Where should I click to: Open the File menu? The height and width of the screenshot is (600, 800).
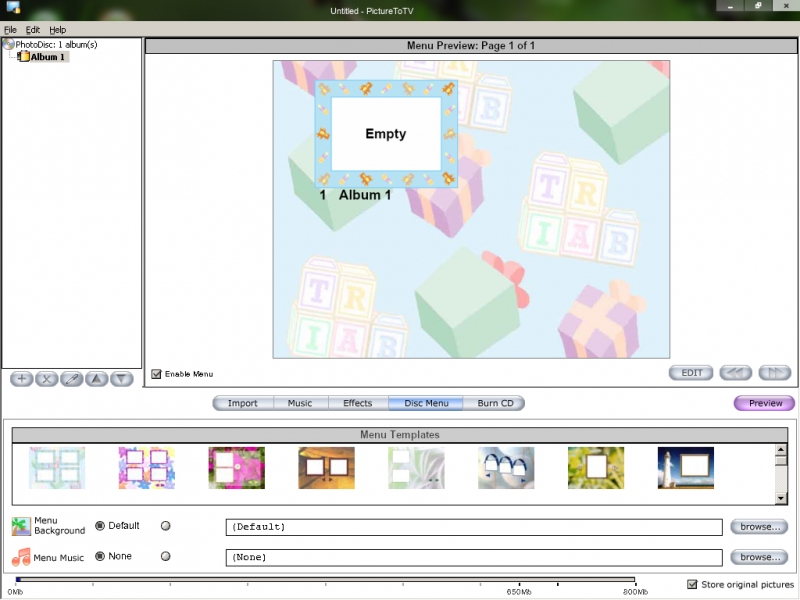click(10, 30)
